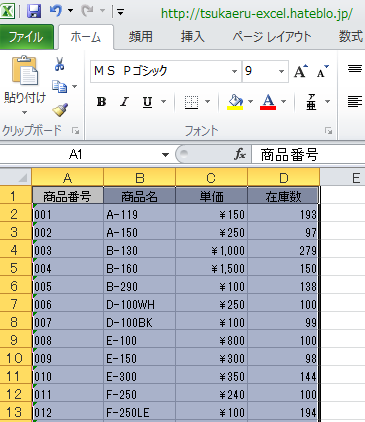
Task: Select row 7 header
Action: coord(16,304)
